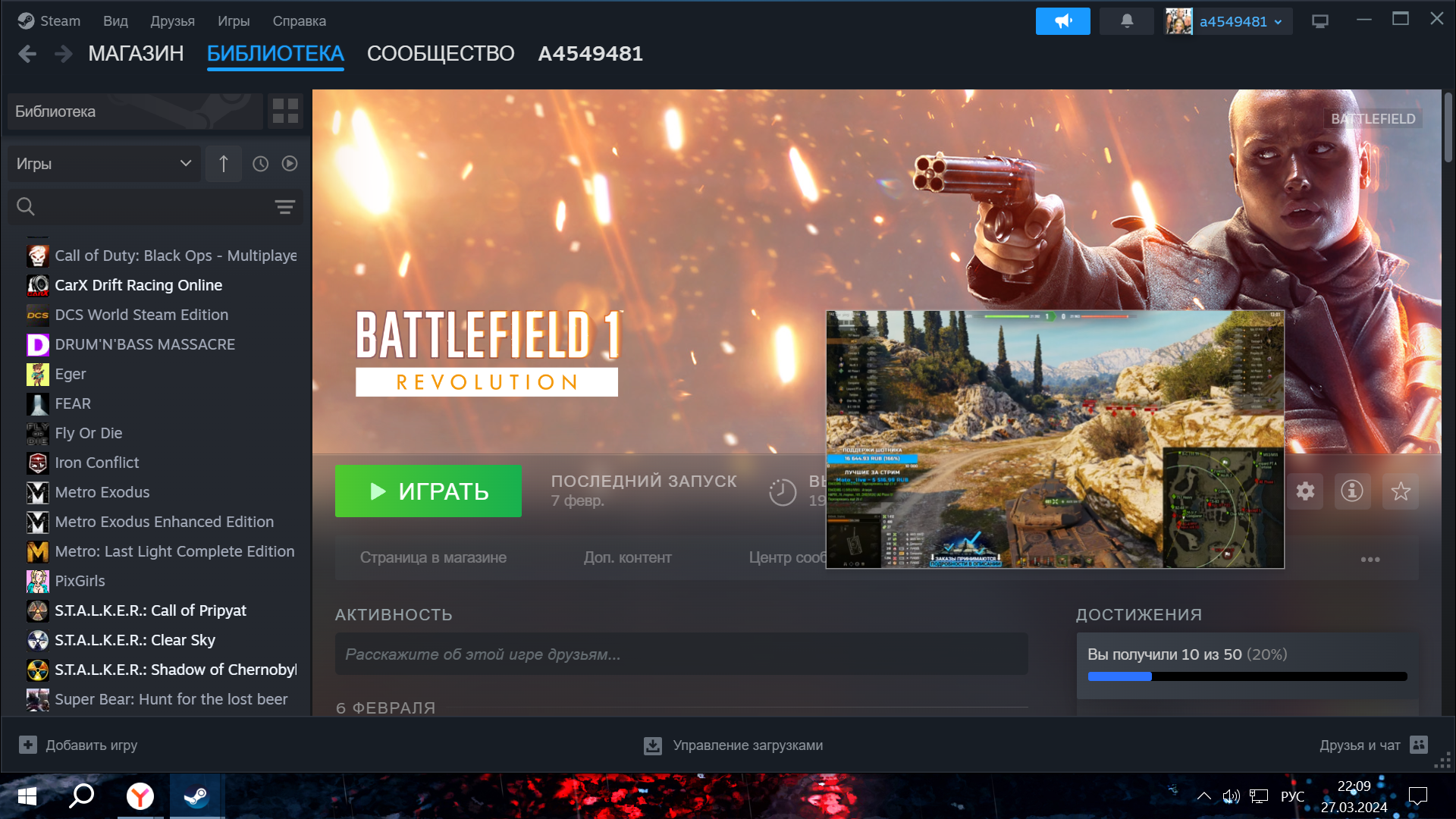Open the Игры menu in menu bar
The image size is (1456, 819).
tap(234, 21)
